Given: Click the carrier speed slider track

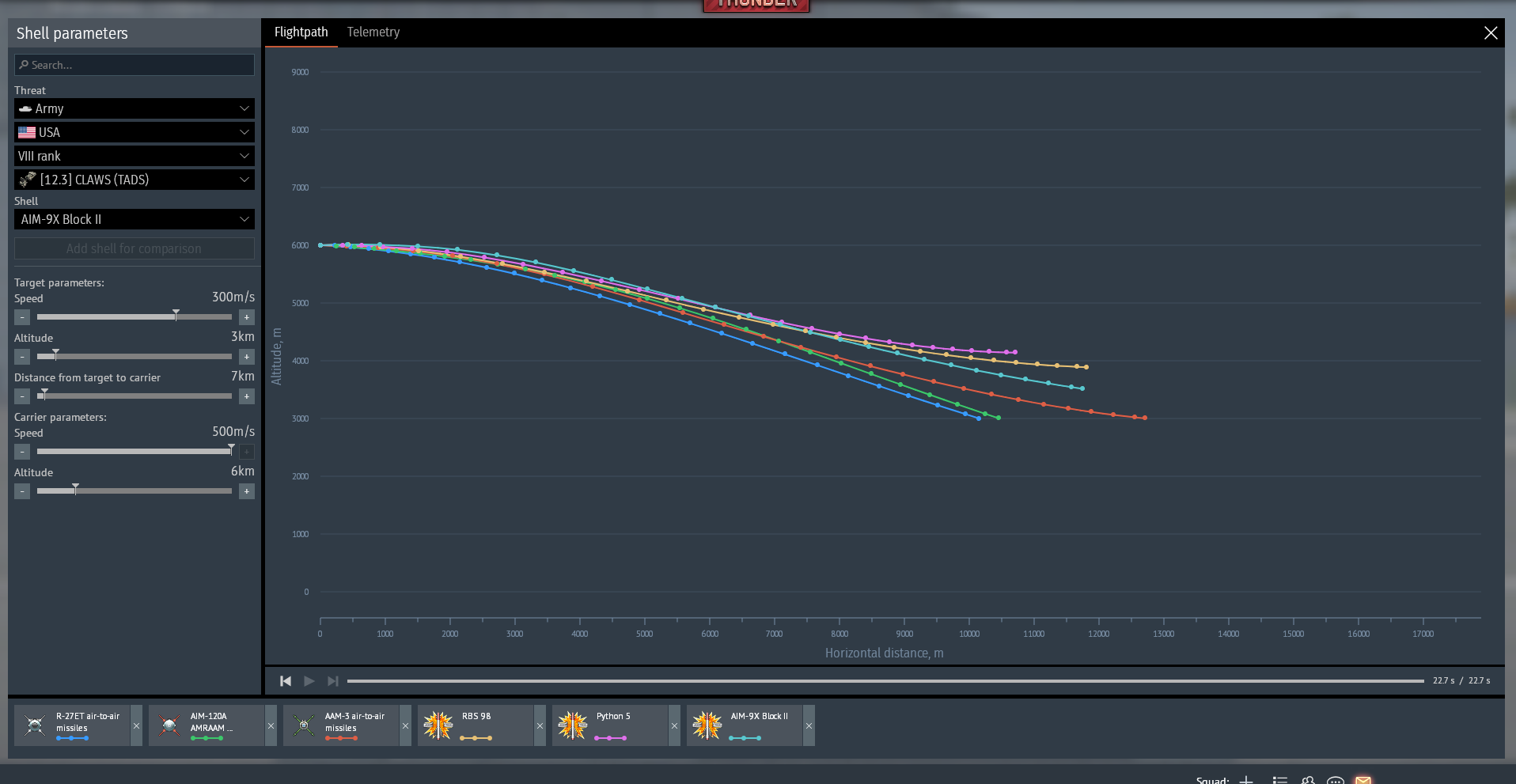Looking at the screenshot, I should [x=135, y=452].
